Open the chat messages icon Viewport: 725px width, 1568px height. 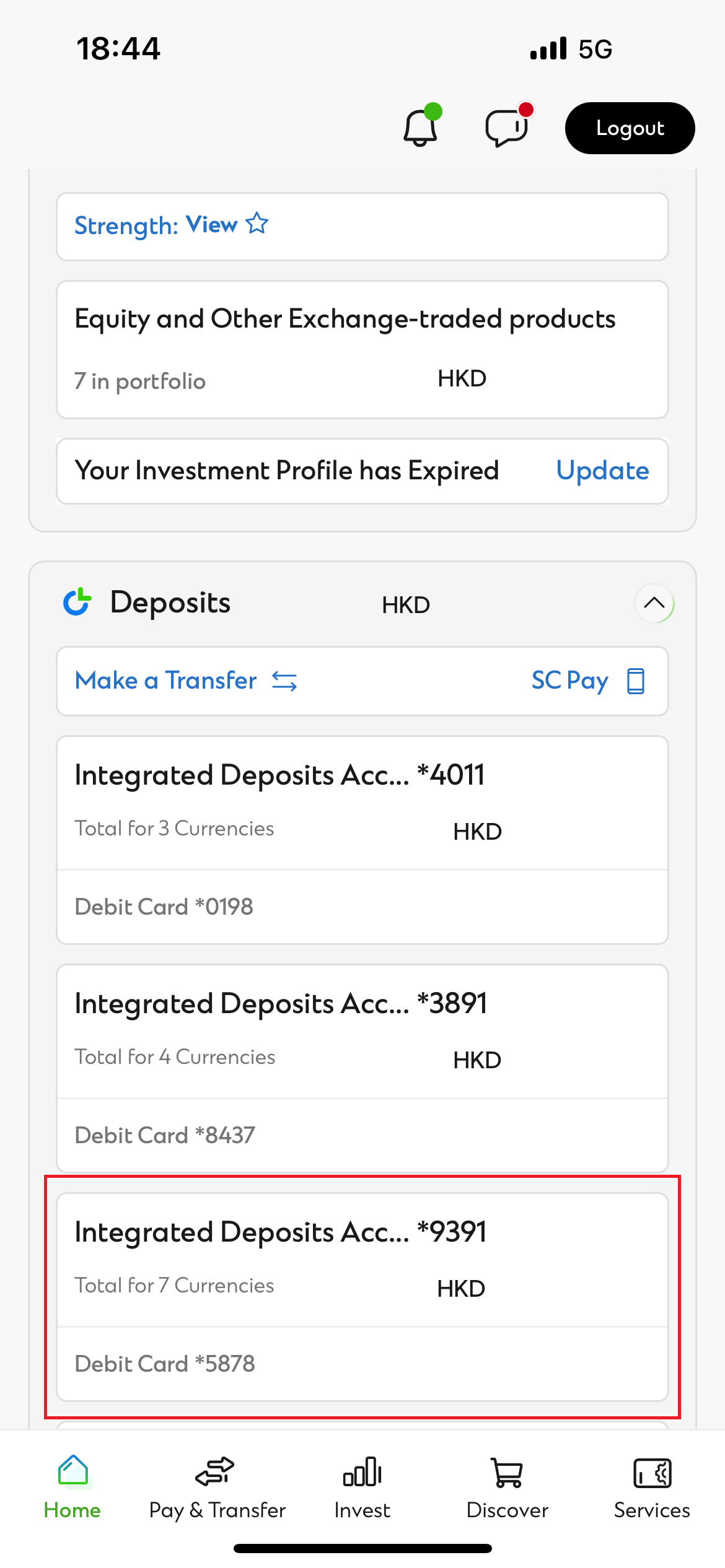click(506, 128)
